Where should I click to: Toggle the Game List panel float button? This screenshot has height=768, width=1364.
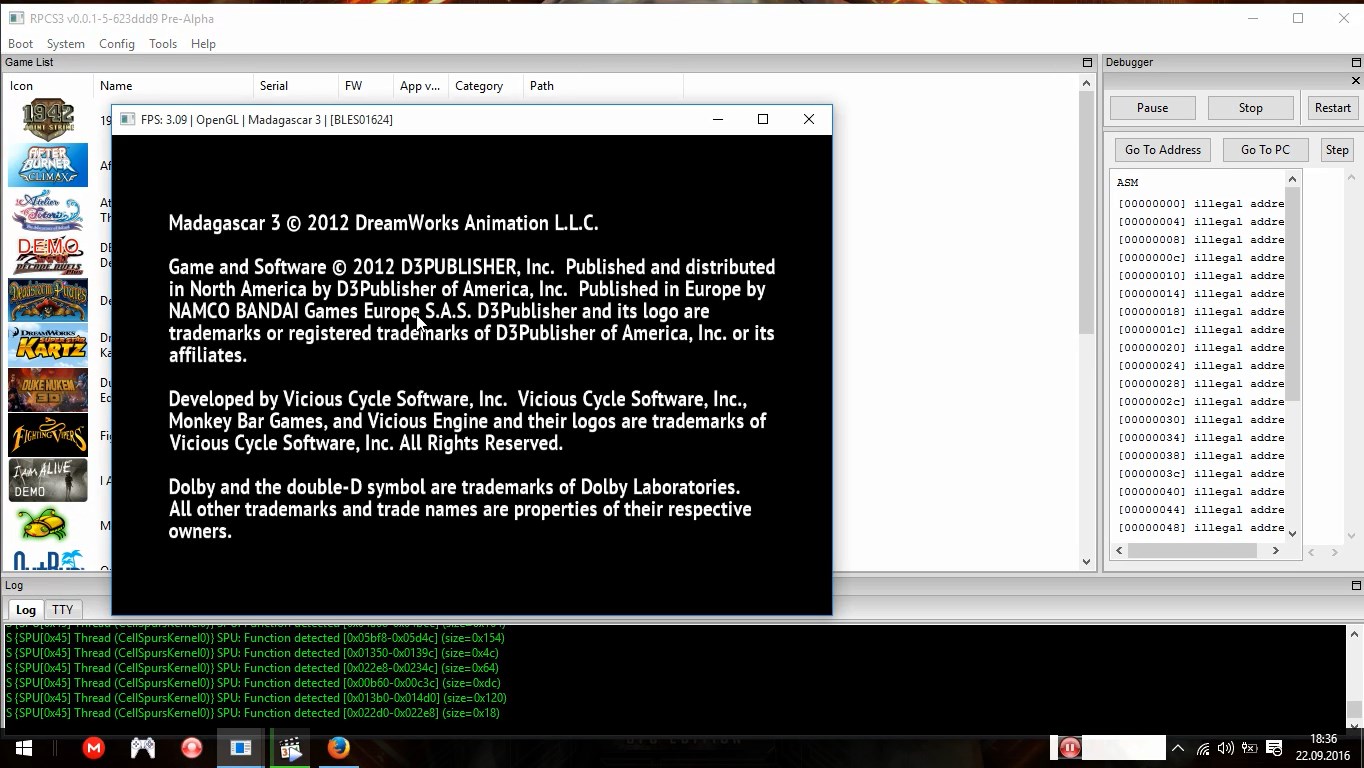coord(1087,62)
